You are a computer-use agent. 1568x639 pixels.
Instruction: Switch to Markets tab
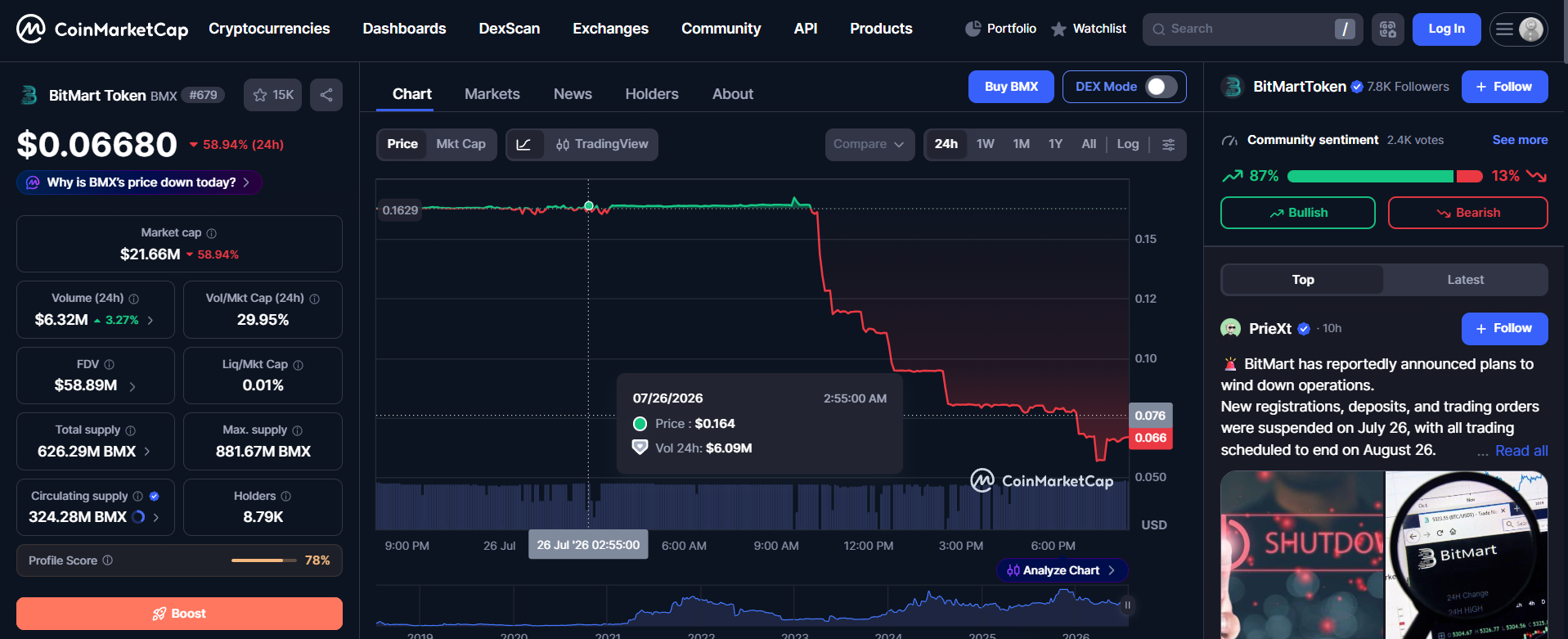pyautogui.click(x=492, y=94)
